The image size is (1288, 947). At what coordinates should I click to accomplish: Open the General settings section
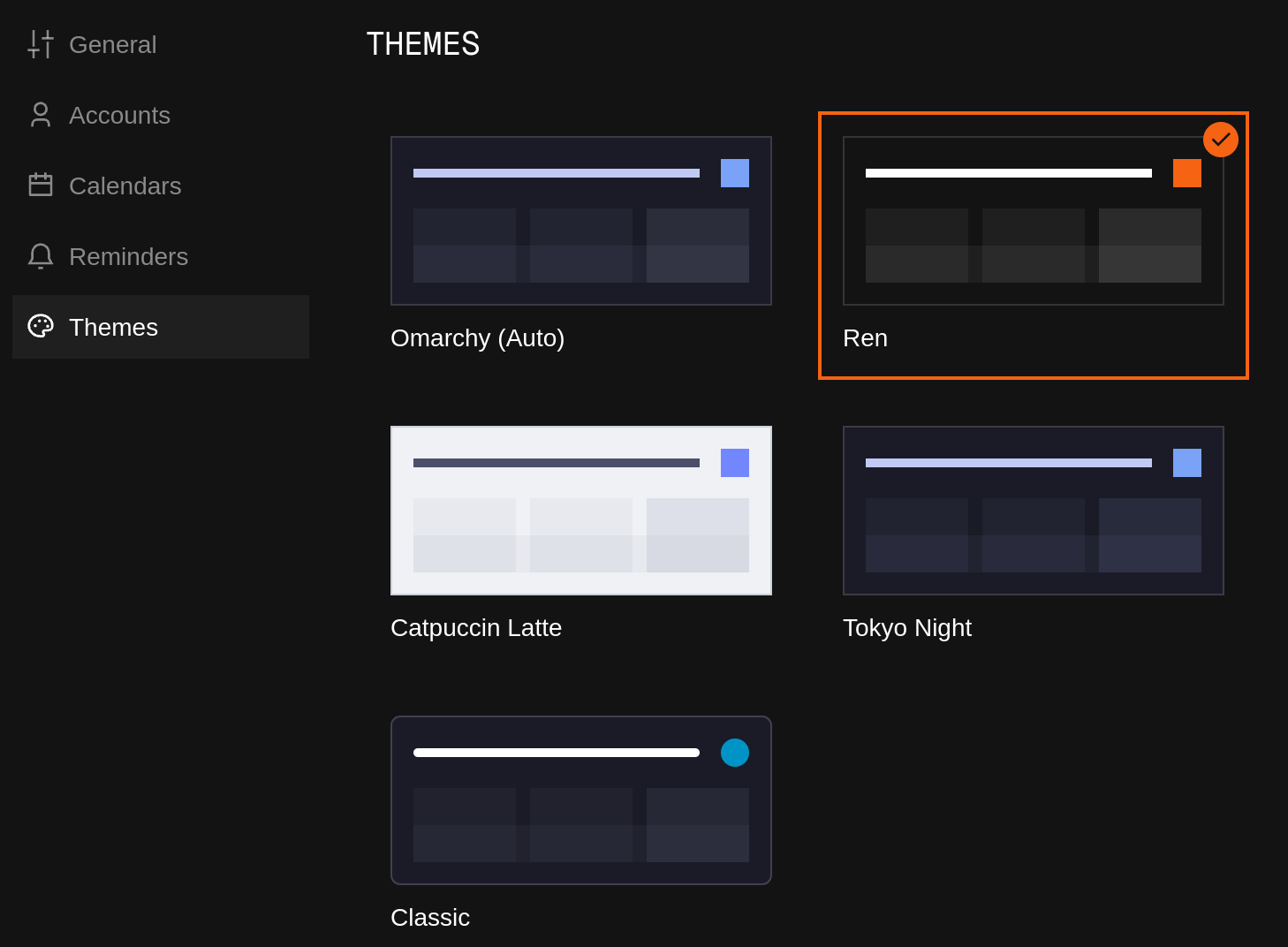pos(161,44)
